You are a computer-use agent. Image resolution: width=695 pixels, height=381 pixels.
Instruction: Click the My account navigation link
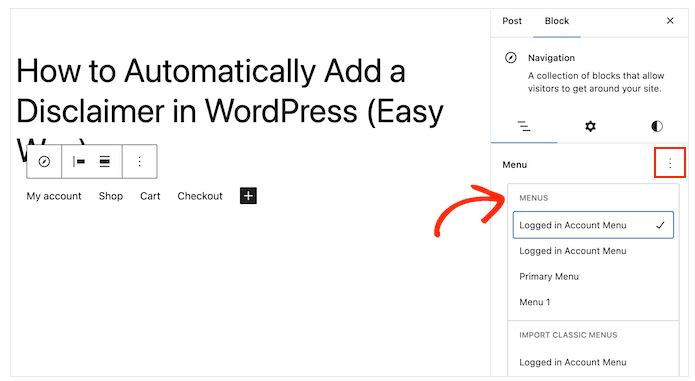pyautogui.click(x=54, y=196)
